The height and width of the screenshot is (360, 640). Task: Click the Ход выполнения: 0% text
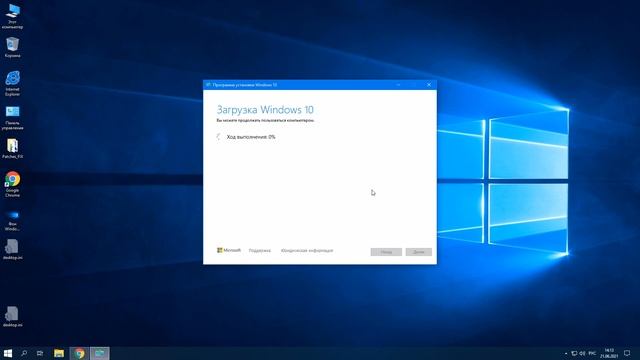[251, 137]
